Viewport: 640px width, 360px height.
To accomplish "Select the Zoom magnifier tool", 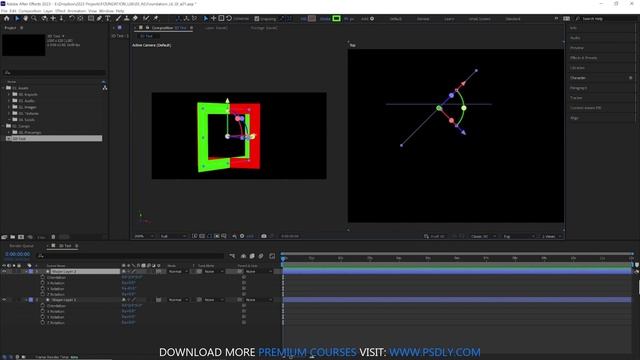I will point(34,18).
